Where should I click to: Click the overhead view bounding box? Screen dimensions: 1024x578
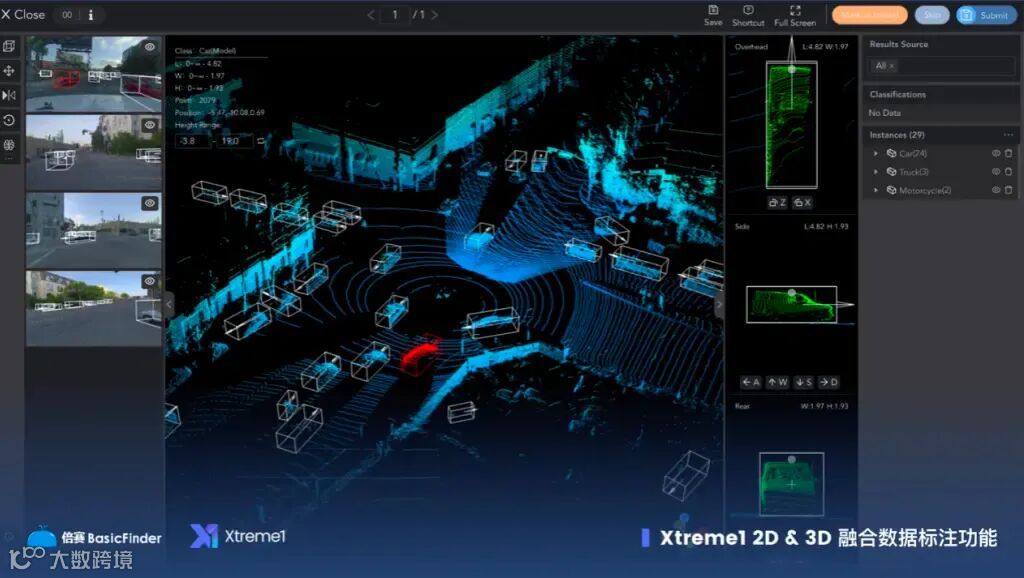point(792,125)
